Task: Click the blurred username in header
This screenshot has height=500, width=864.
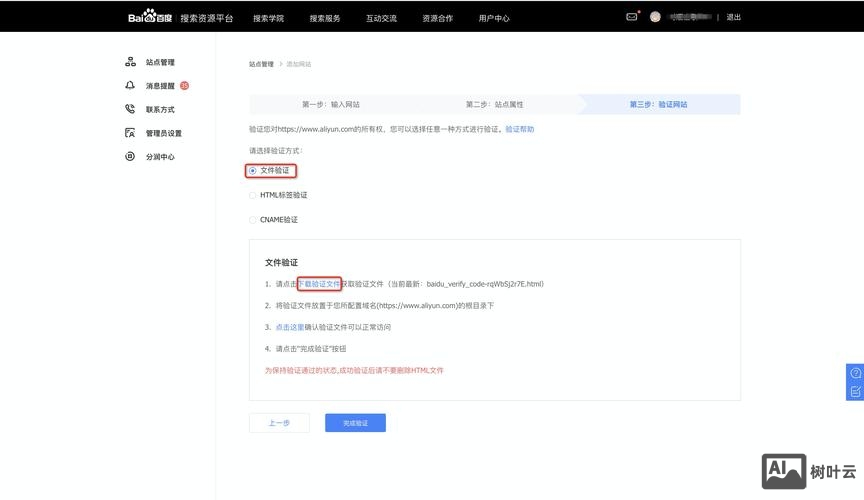Action: 689,17
